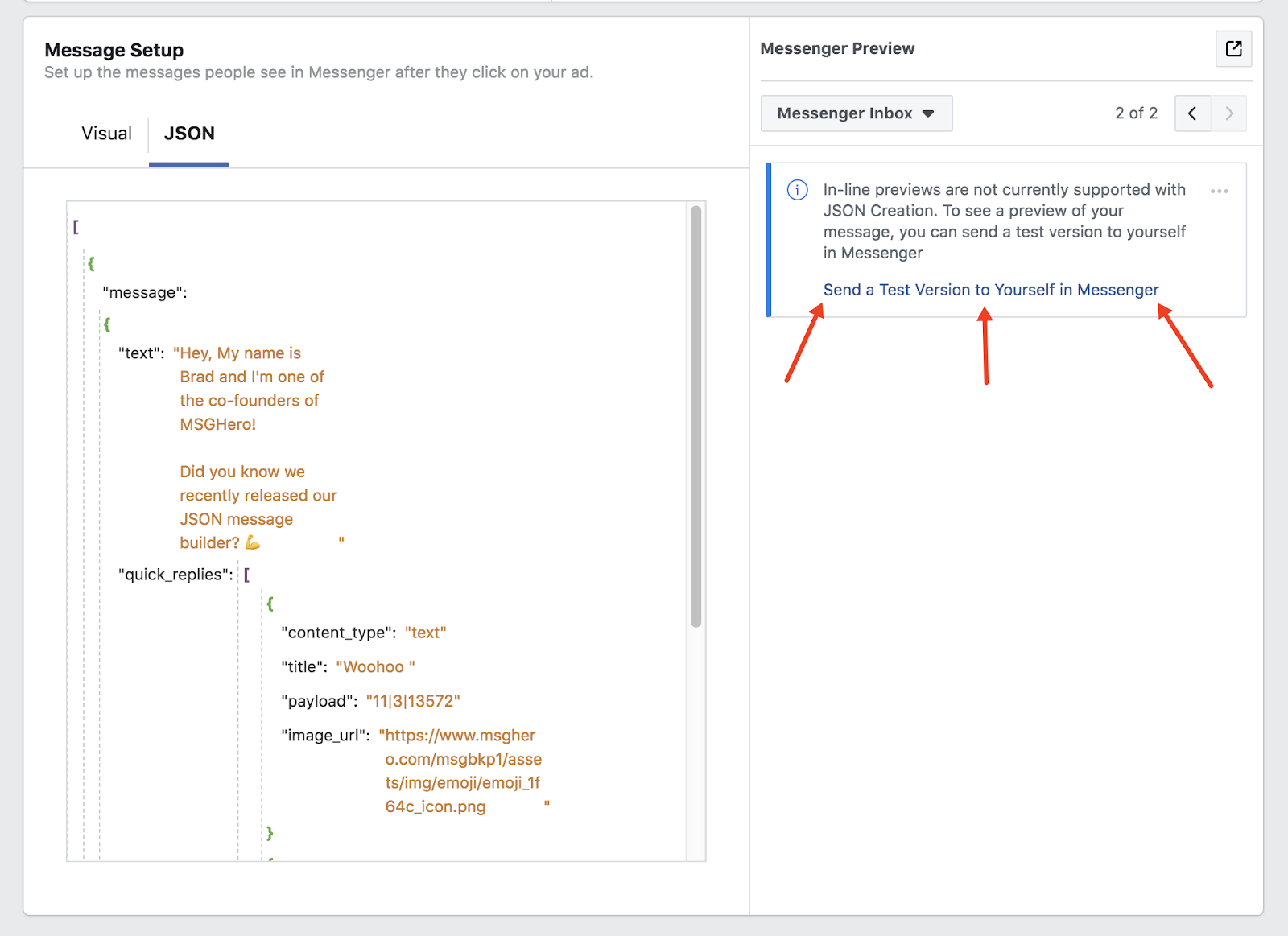Go to the previous preview

coord(1192,113)
